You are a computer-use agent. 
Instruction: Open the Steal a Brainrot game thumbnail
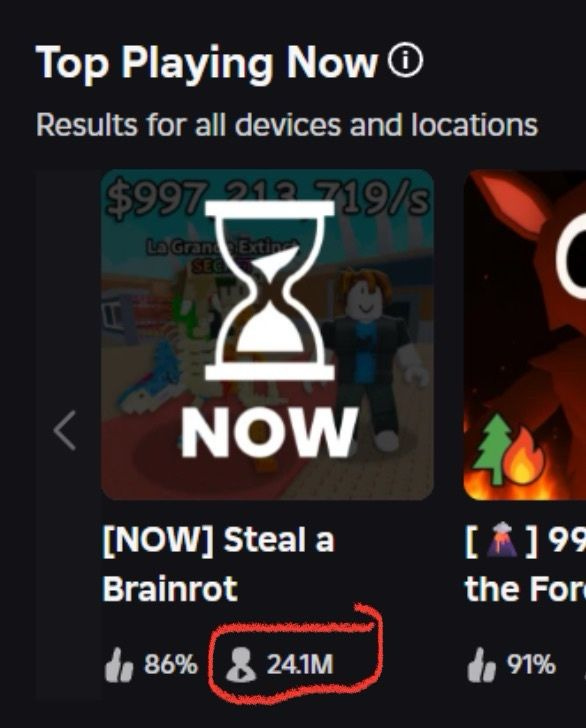pos(267,335)
